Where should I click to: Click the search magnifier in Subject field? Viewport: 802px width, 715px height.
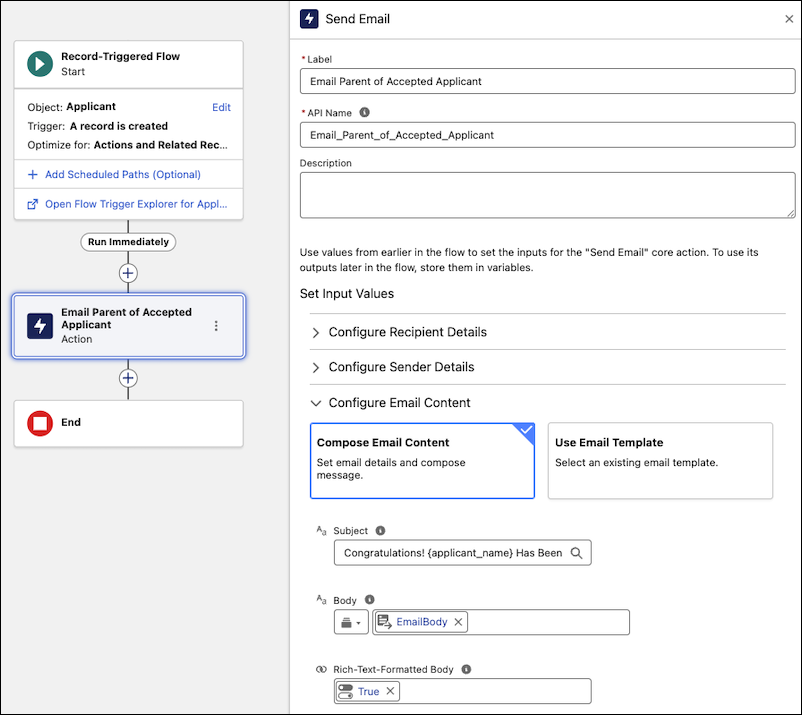click(576, 553)
